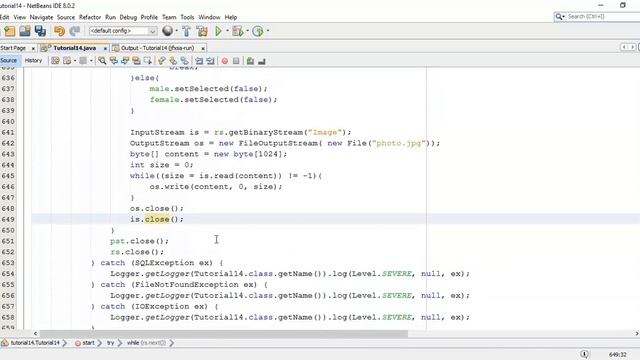The width and height of the screenshot is (640, 360).
Task: Click the editor Back navigation icon
Action: pos(67,61)
